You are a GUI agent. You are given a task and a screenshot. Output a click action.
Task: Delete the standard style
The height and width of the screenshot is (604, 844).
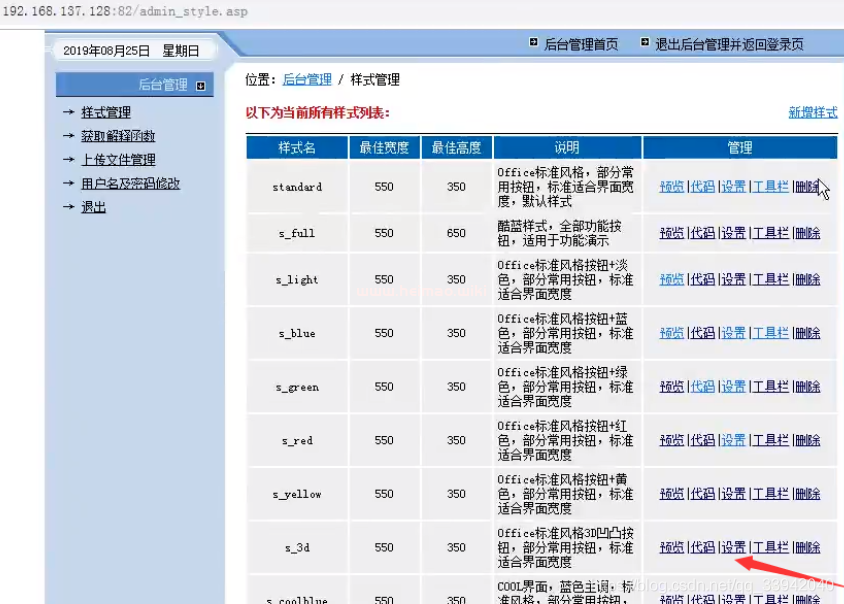pos(807,187)
